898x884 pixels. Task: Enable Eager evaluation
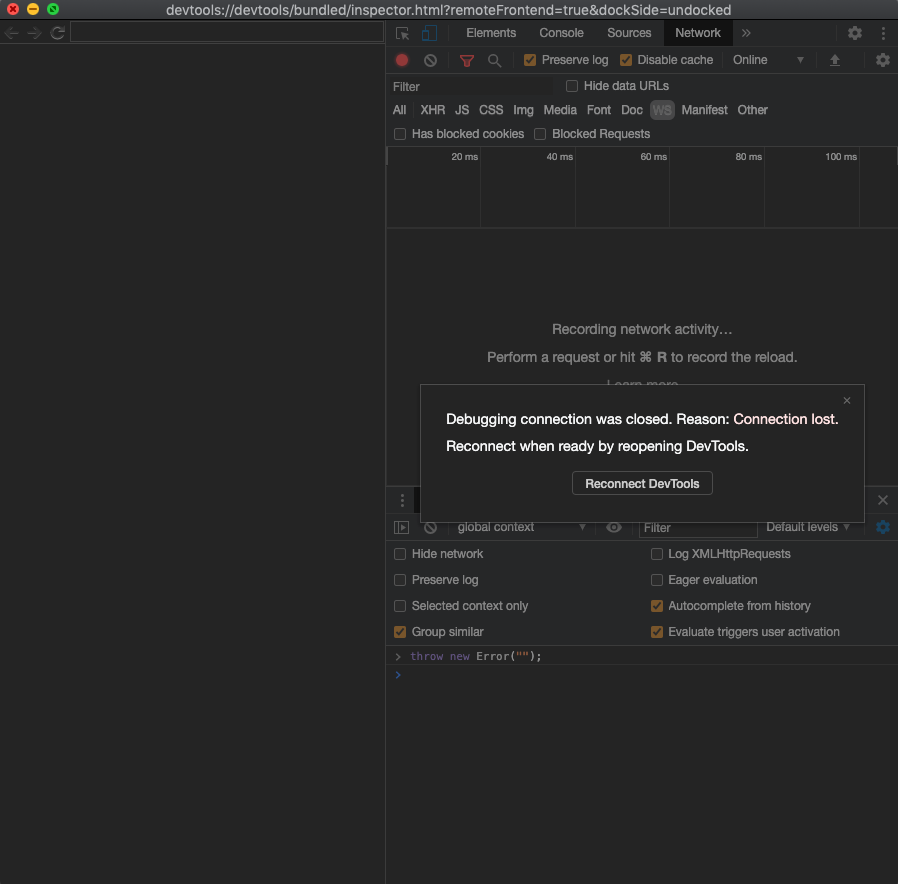(x=657, y=580)
